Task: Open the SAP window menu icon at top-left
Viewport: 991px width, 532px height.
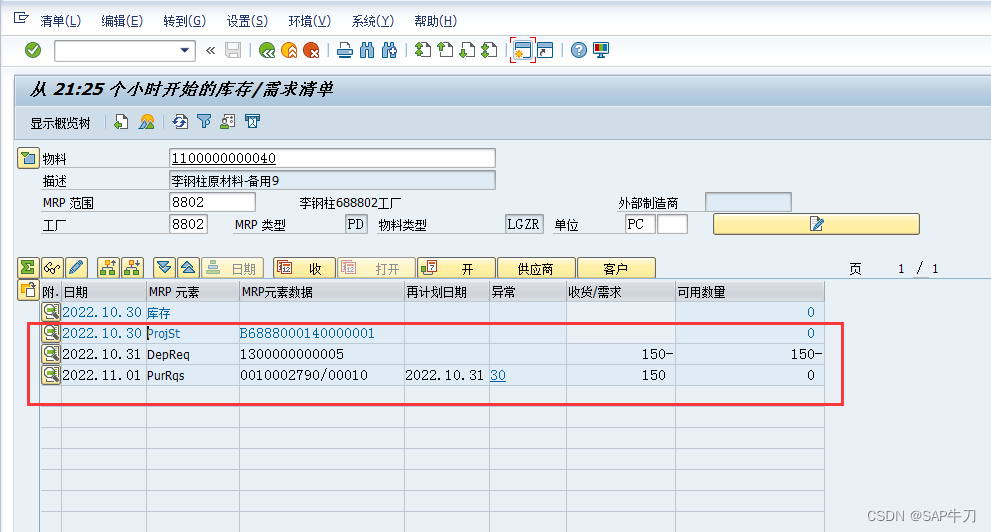Action: (x=21, y=18)
